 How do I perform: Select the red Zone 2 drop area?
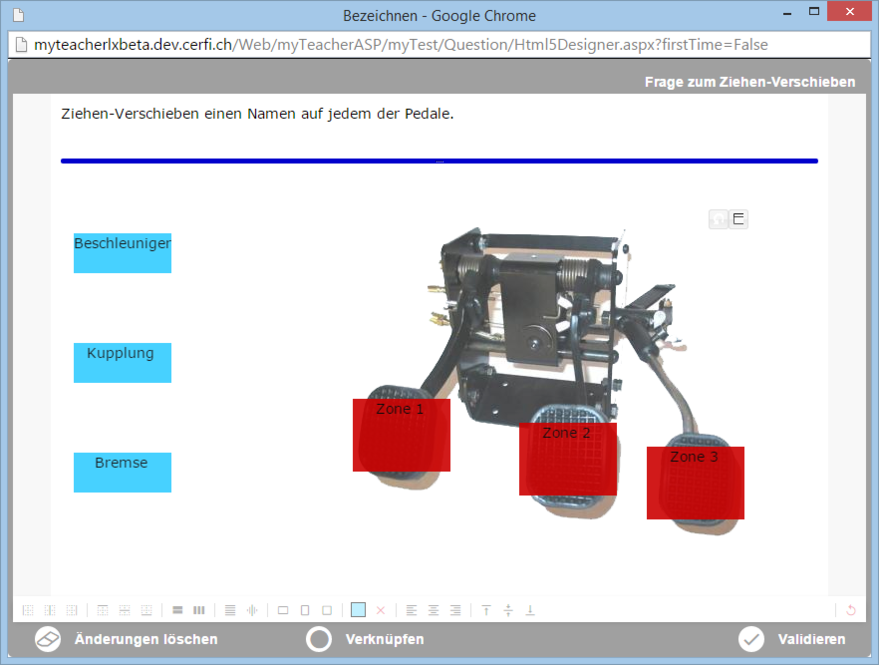[567, 460]
